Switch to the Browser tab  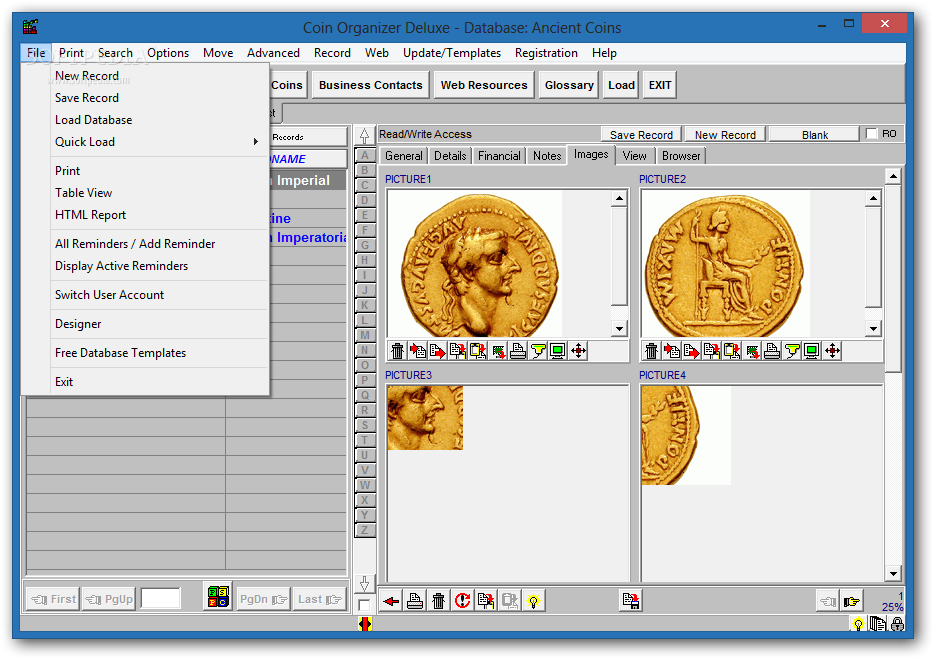(x=681, y=156)
